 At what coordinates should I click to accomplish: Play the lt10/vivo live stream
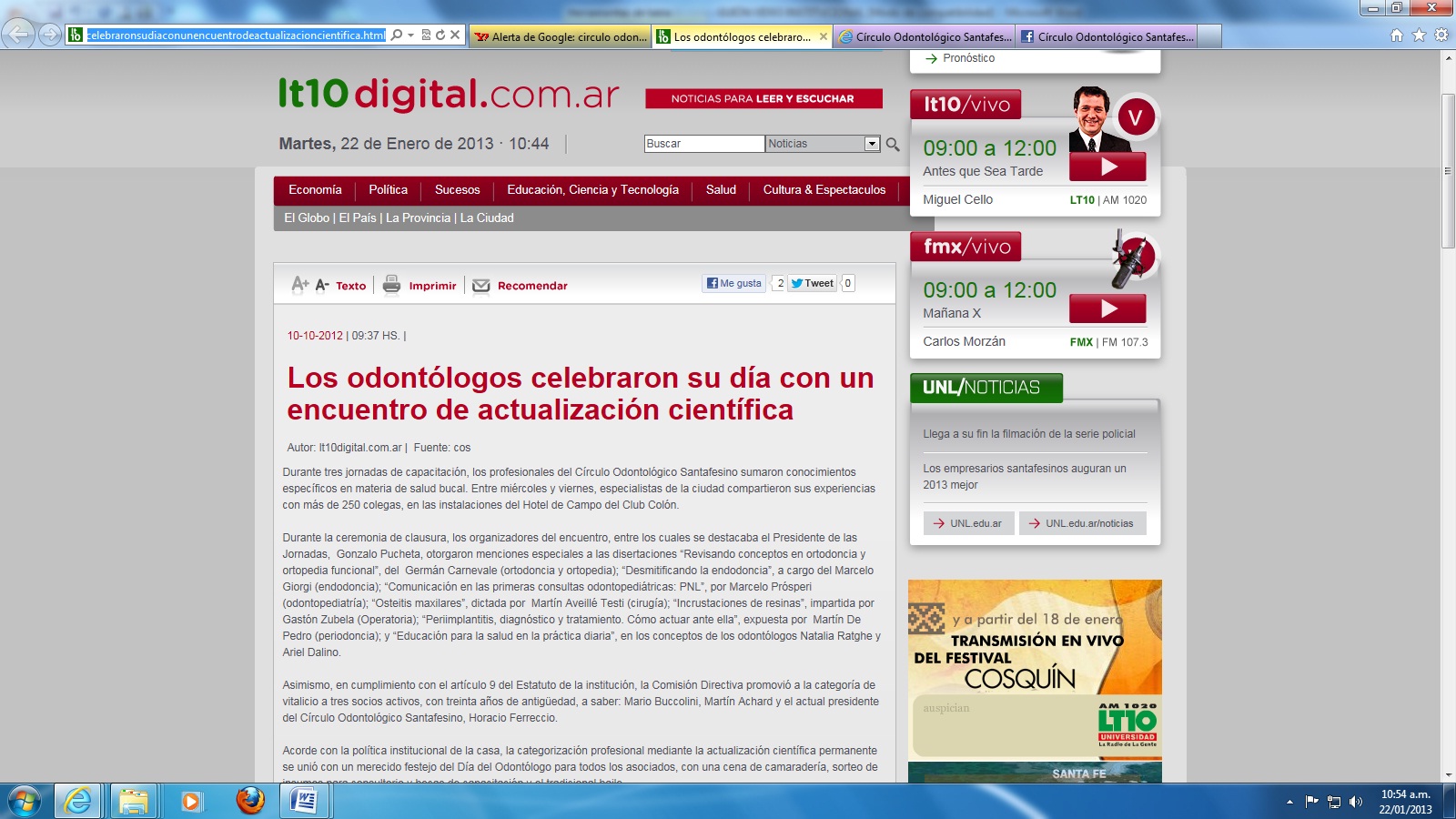pyautogui.click(x=1107, y=167)
